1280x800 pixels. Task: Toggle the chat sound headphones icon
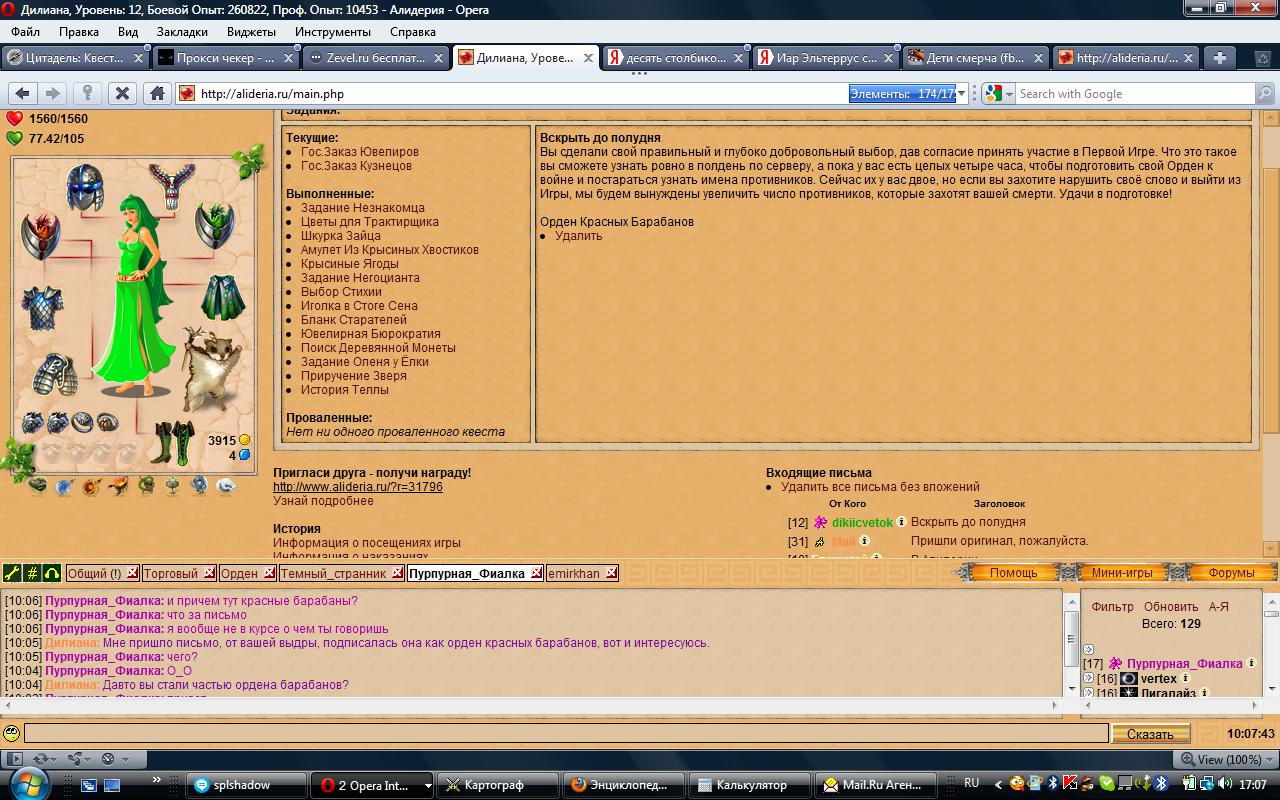tap(52, 573)
